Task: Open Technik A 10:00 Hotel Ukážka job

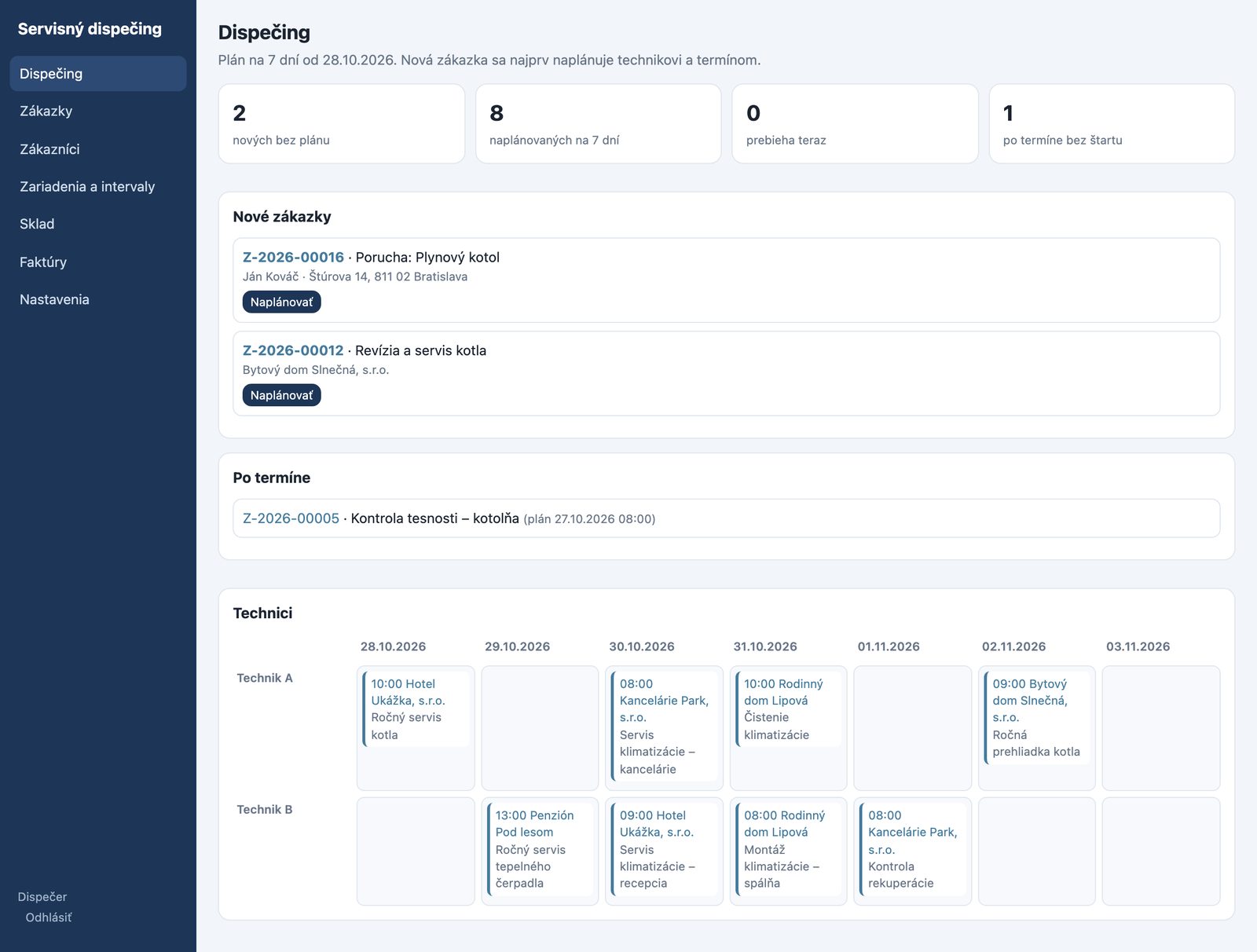Action: click(x=416, y=709)
